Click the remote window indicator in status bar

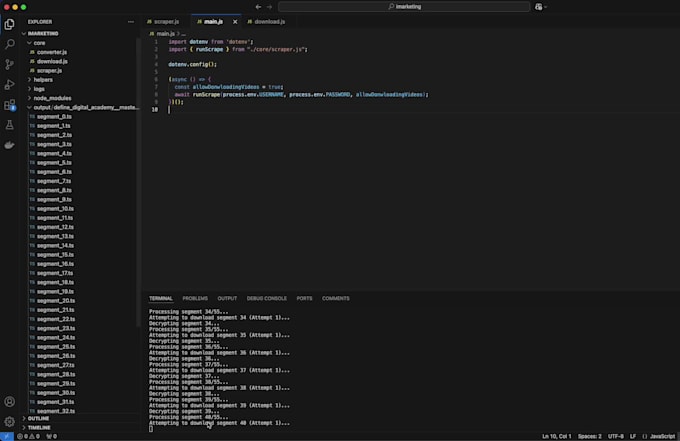7,436
